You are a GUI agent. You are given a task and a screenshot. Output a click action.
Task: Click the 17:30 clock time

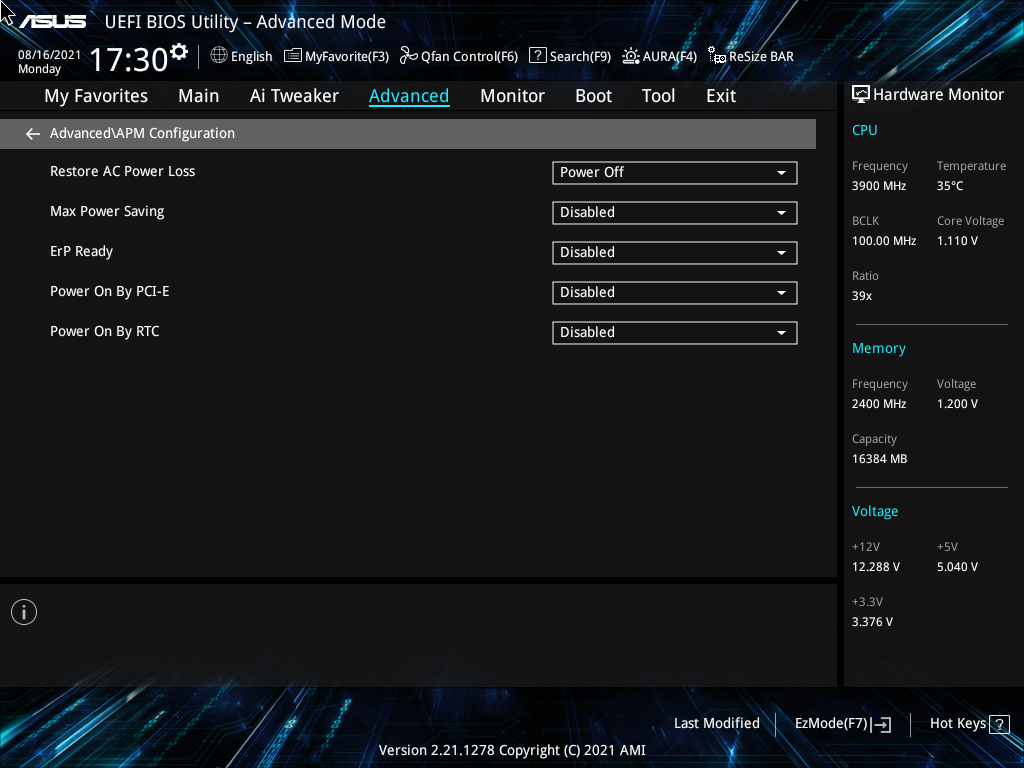129,59
